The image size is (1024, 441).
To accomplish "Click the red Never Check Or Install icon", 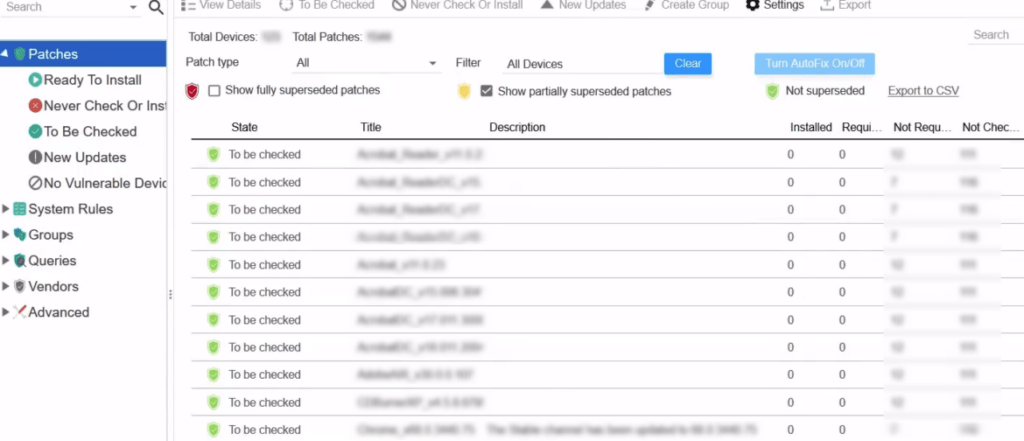I will click(35, 106).
